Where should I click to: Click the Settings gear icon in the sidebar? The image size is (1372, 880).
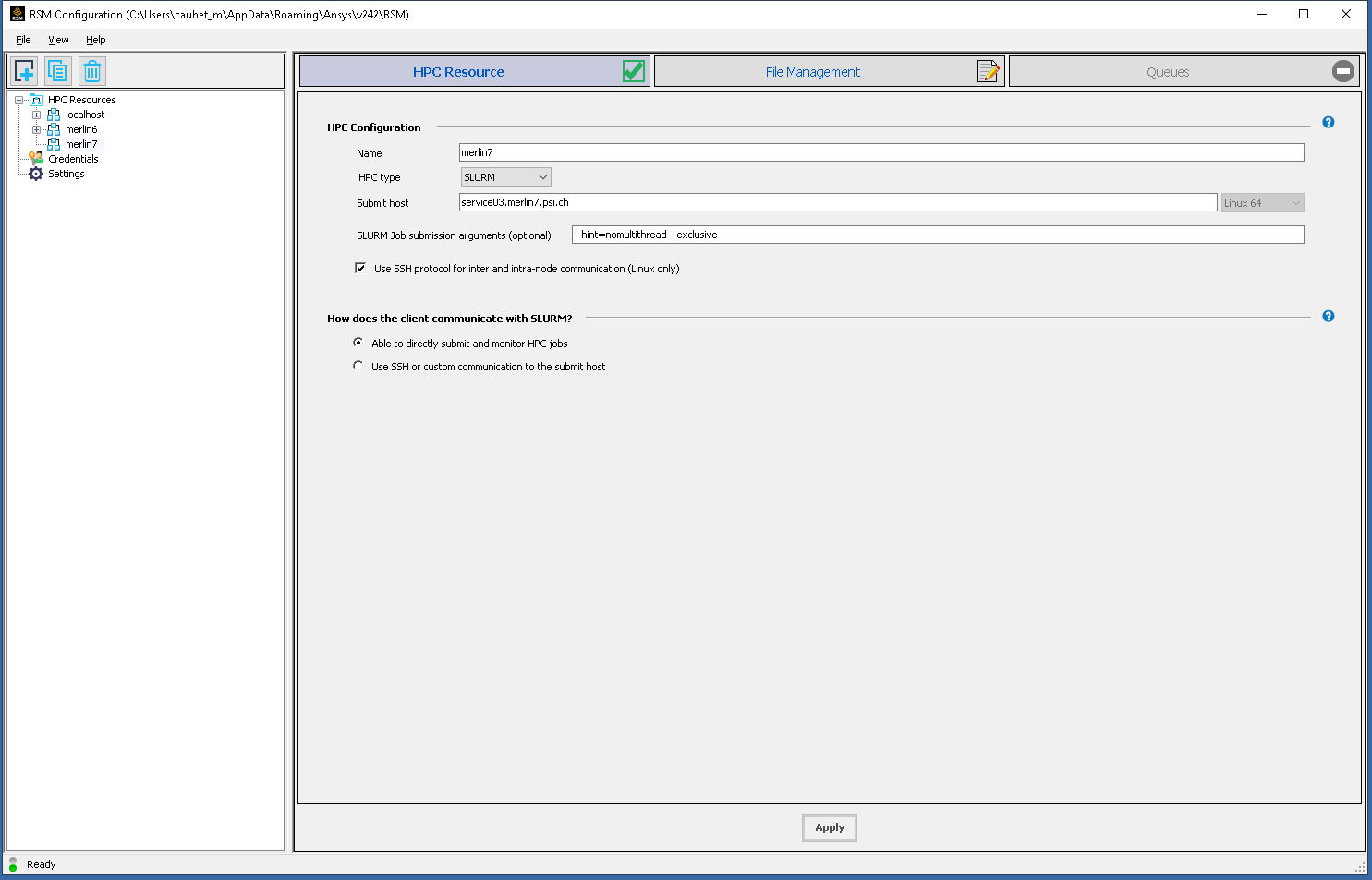coord(35,173)
